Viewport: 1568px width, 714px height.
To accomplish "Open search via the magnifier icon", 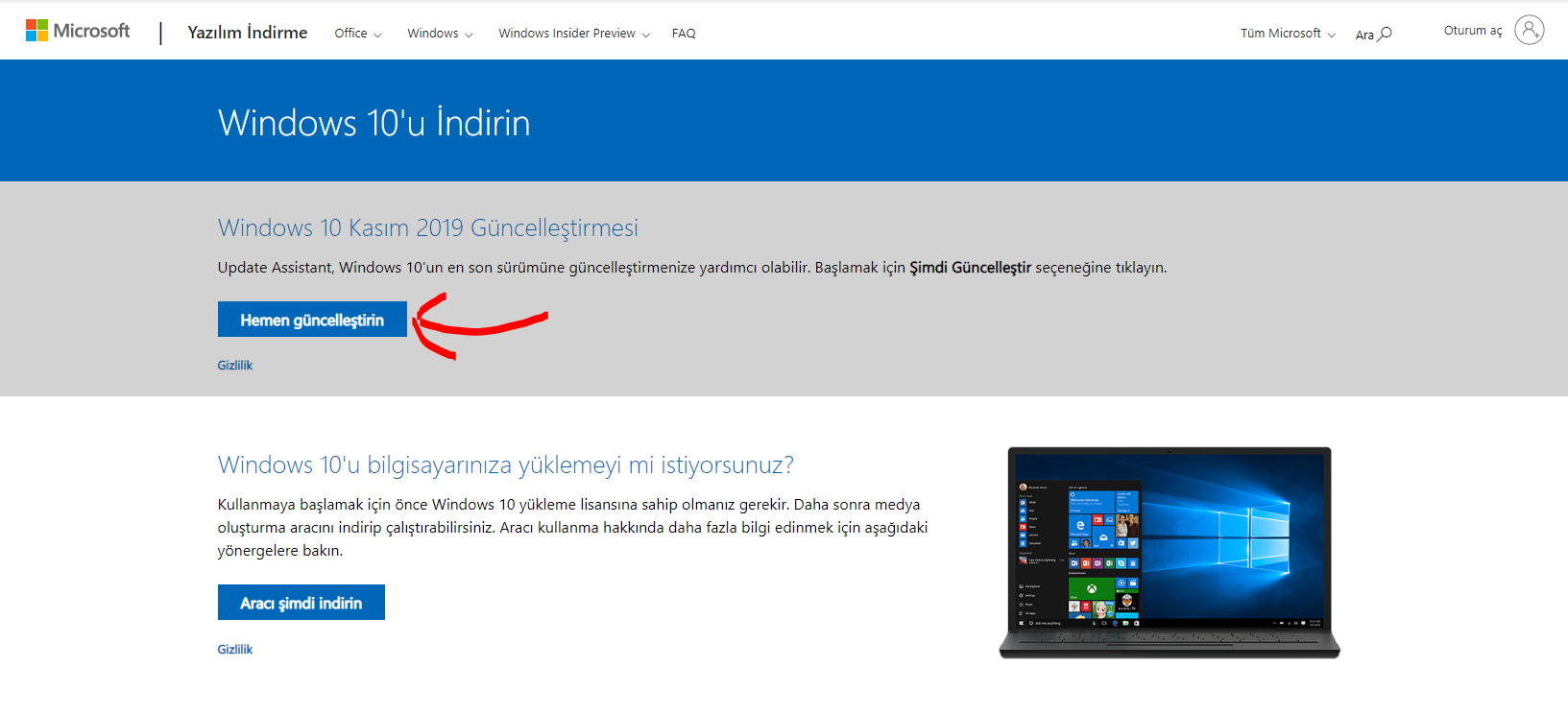I will (x=1385, y=34).
